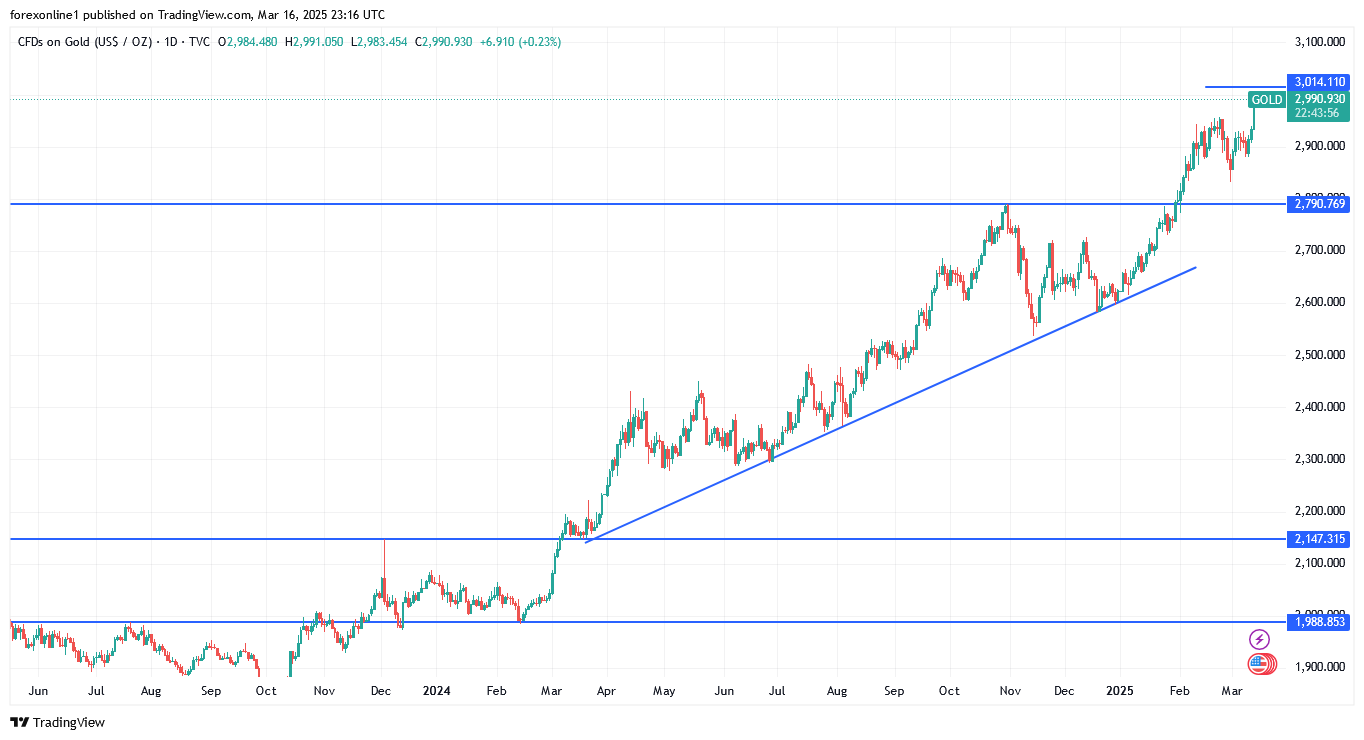Select the 3,014.110 blue price label
The height and width of the screenshot is (740, 1364).
1320,82
